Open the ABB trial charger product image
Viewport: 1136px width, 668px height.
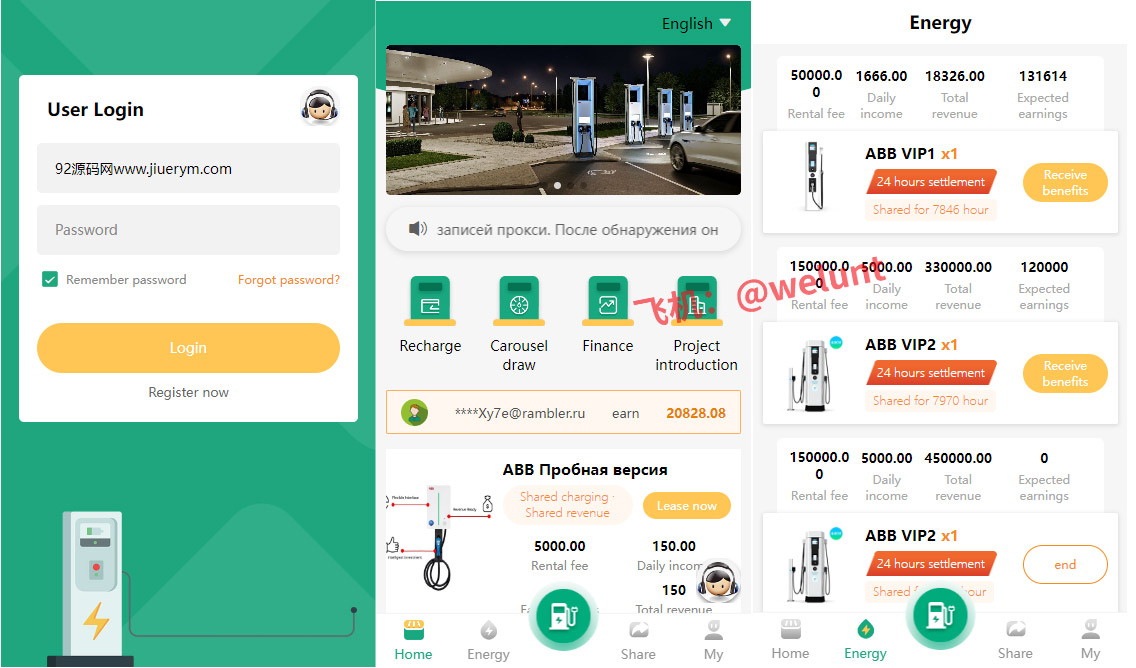(x=440, y=538)
